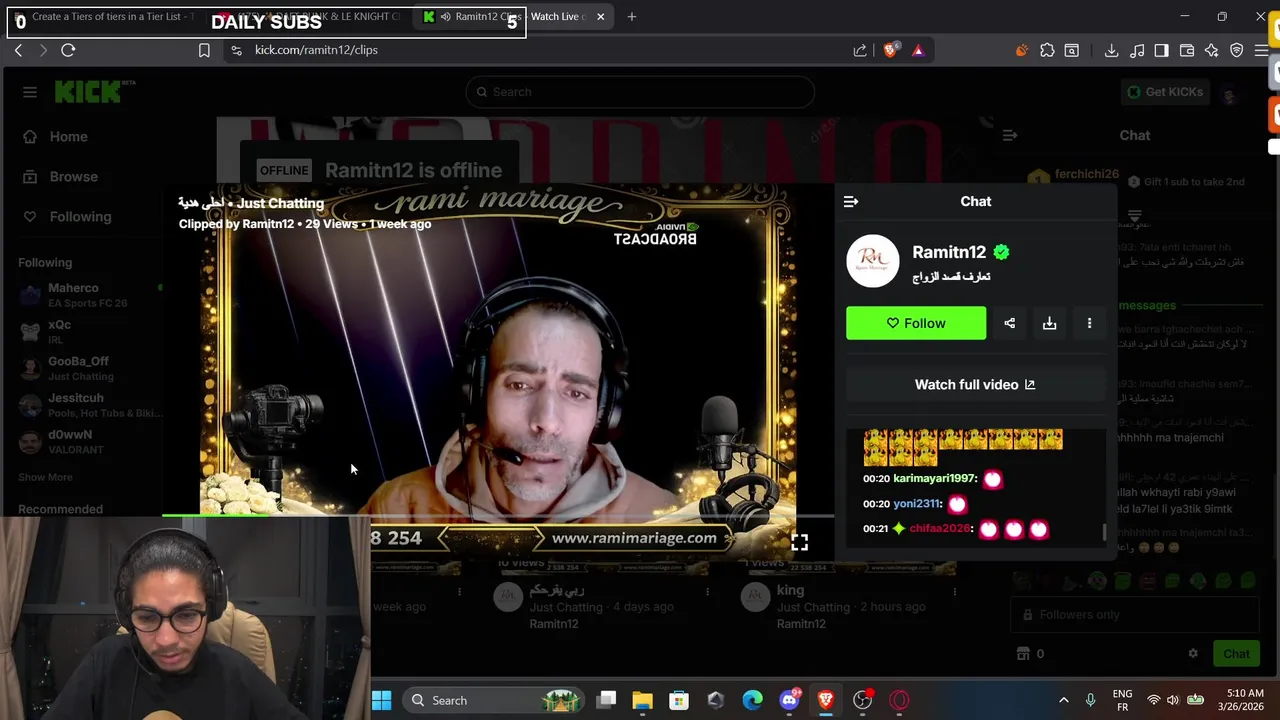Click the kick.com/ramitn12/clips address bar
Screen dimensions: 1280x720
(540, 50)
